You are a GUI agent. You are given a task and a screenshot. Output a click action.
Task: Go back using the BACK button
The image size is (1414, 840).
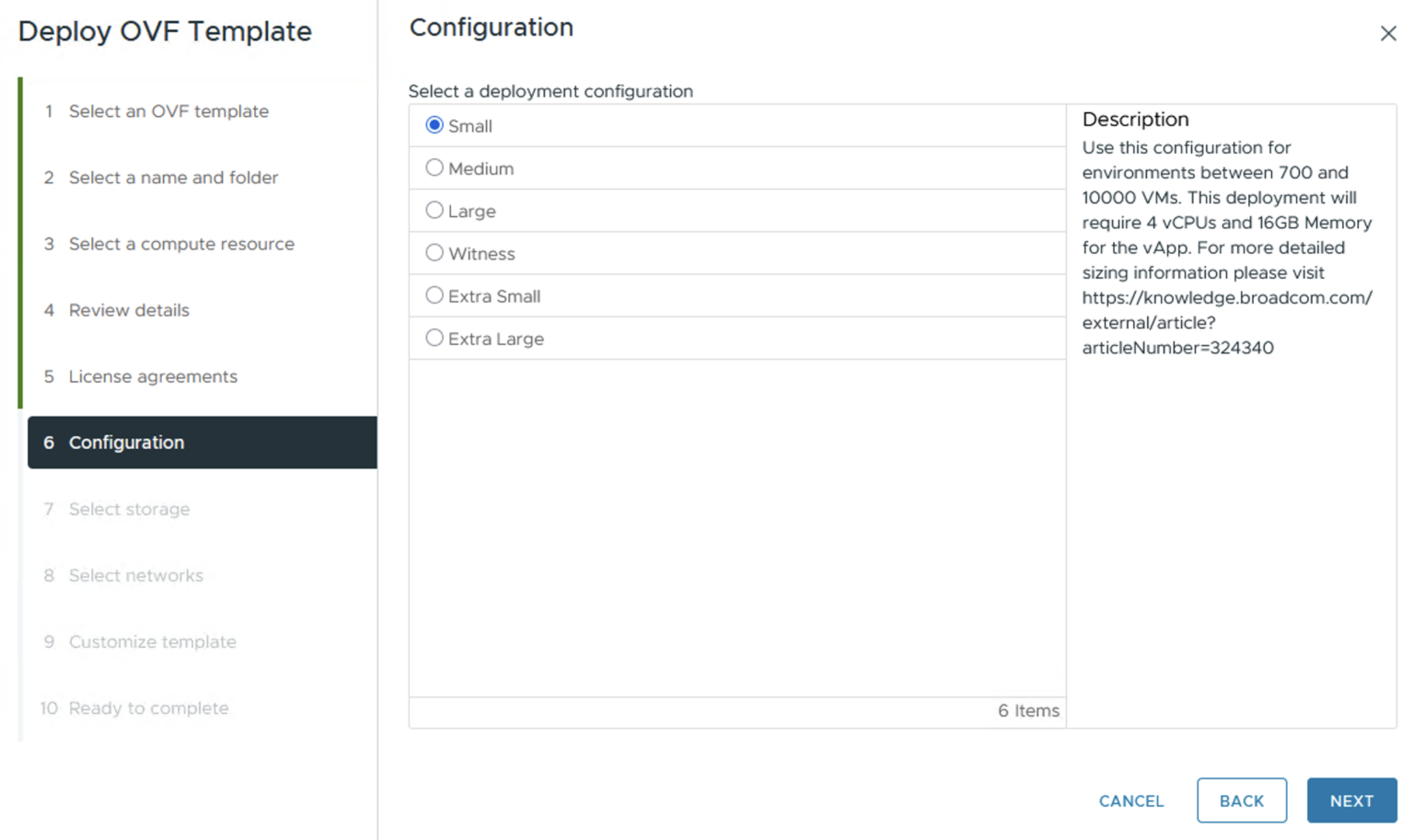(x=1240, y=800)
